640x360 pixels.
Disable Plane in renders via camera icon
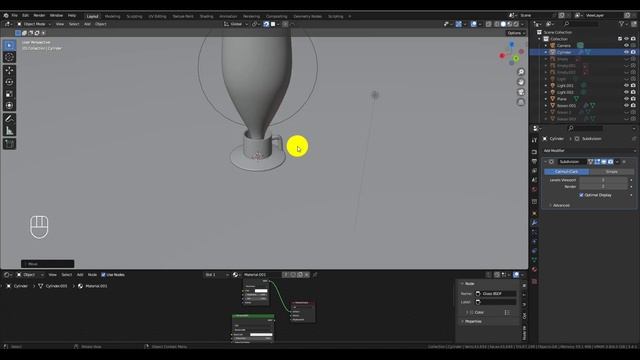pyautogui.click(x=633, y=99)
